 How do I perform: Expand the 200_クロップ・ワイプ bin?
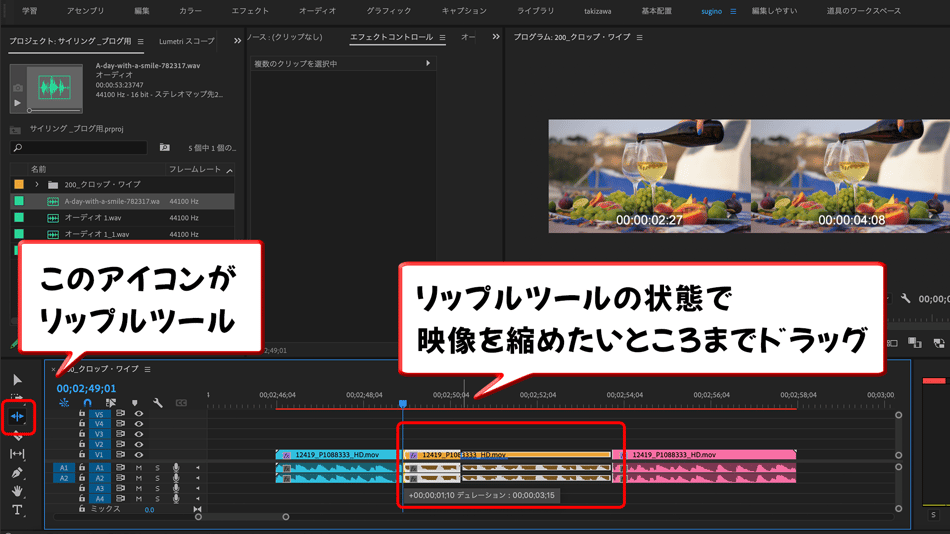pyautogui.click(x=37, y=185)
